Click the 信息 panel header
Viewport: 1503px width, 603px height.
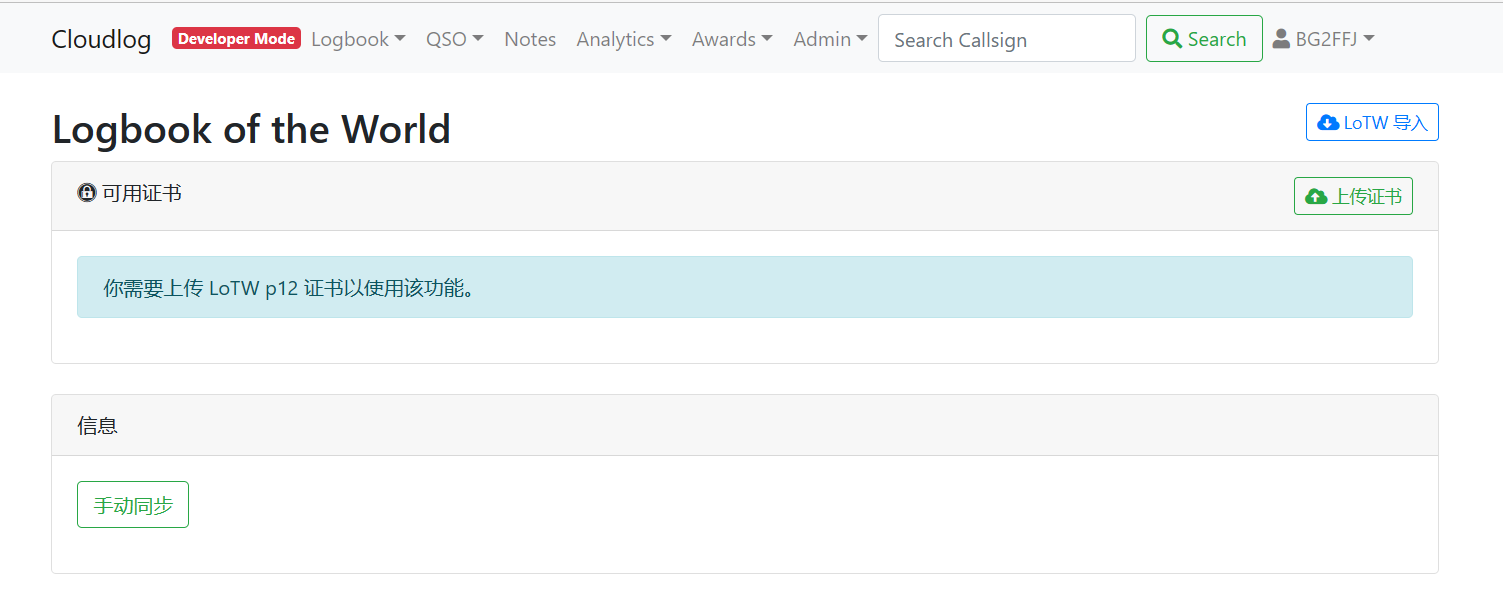pyautogui.click(x=745, y=425)
